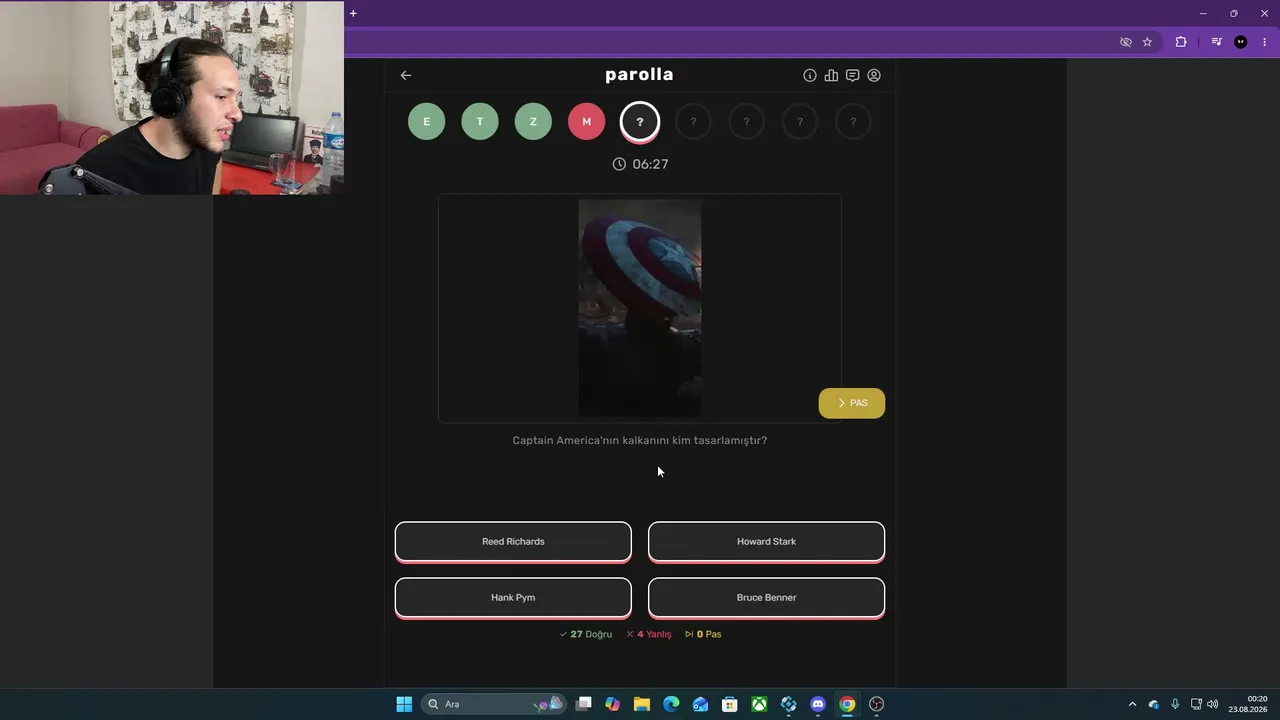Screen dimensions: 1280x720
Task: Select the current highlighted question mark circle
Action: coord(640,122)
